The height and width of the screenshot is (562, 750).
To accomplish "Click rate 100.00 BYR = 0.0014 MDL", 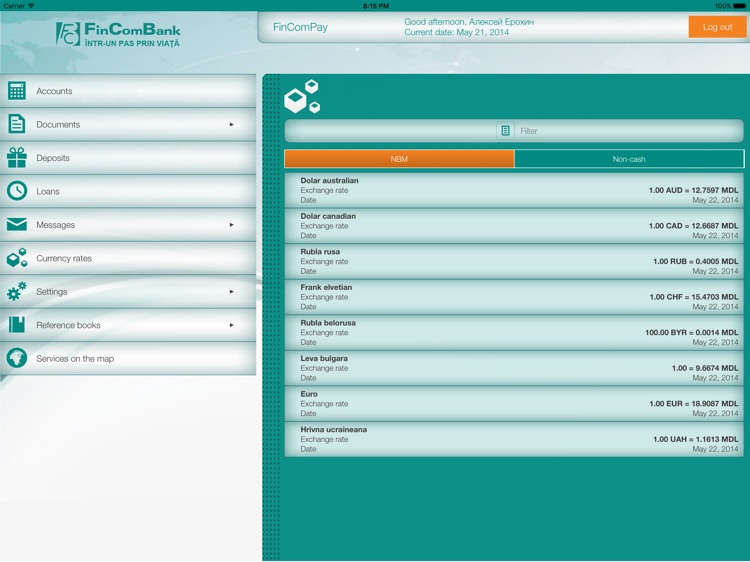I will click(x=692, y=332).
